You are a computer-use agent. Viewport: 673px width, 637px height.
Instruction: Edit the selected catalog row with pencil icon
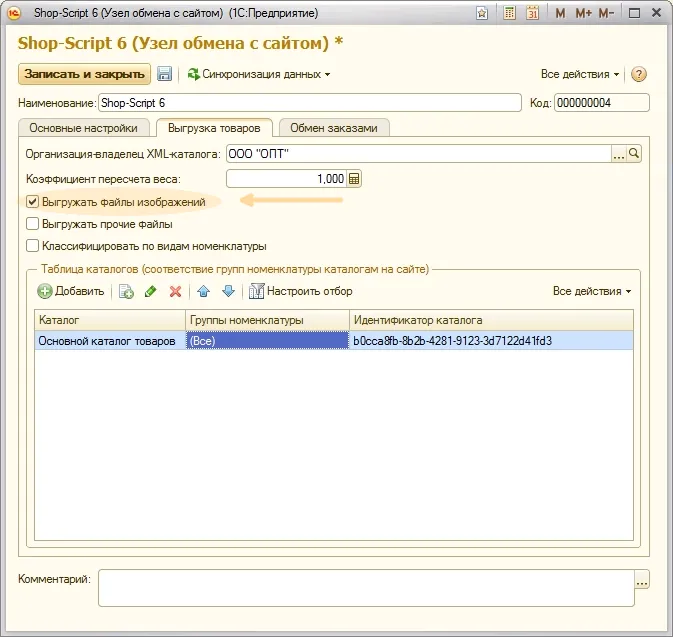pos(151,291)
